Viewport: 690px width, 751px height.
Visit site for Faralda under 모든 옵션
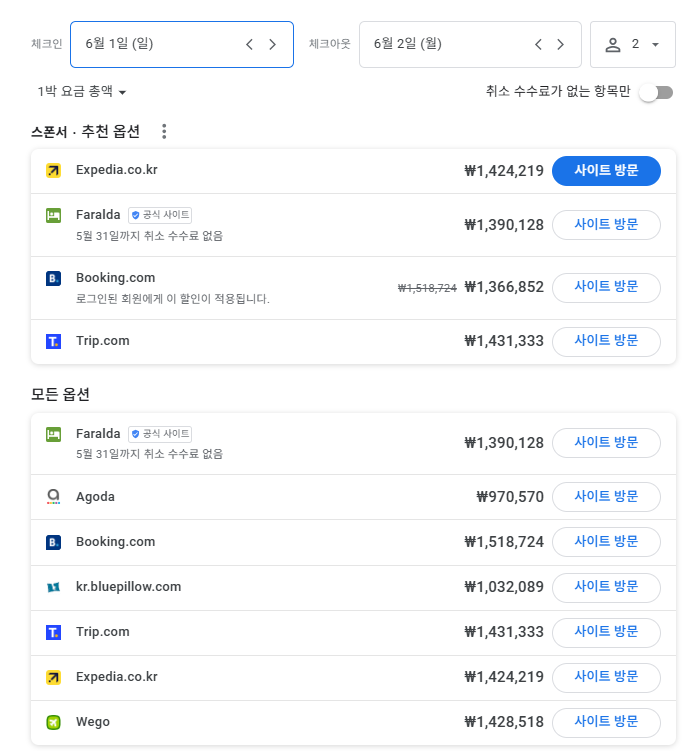click(606, 443)
